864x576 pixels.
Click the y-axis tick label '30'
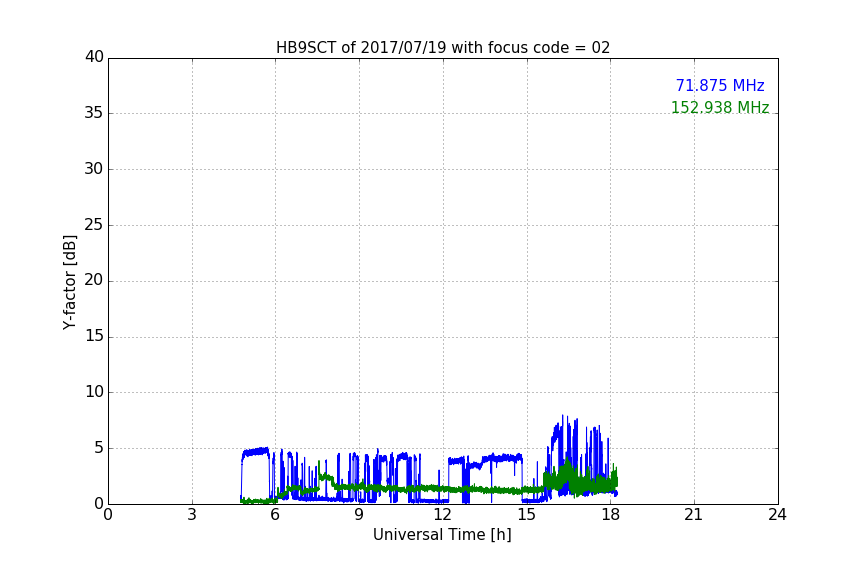tap(94, 169)
